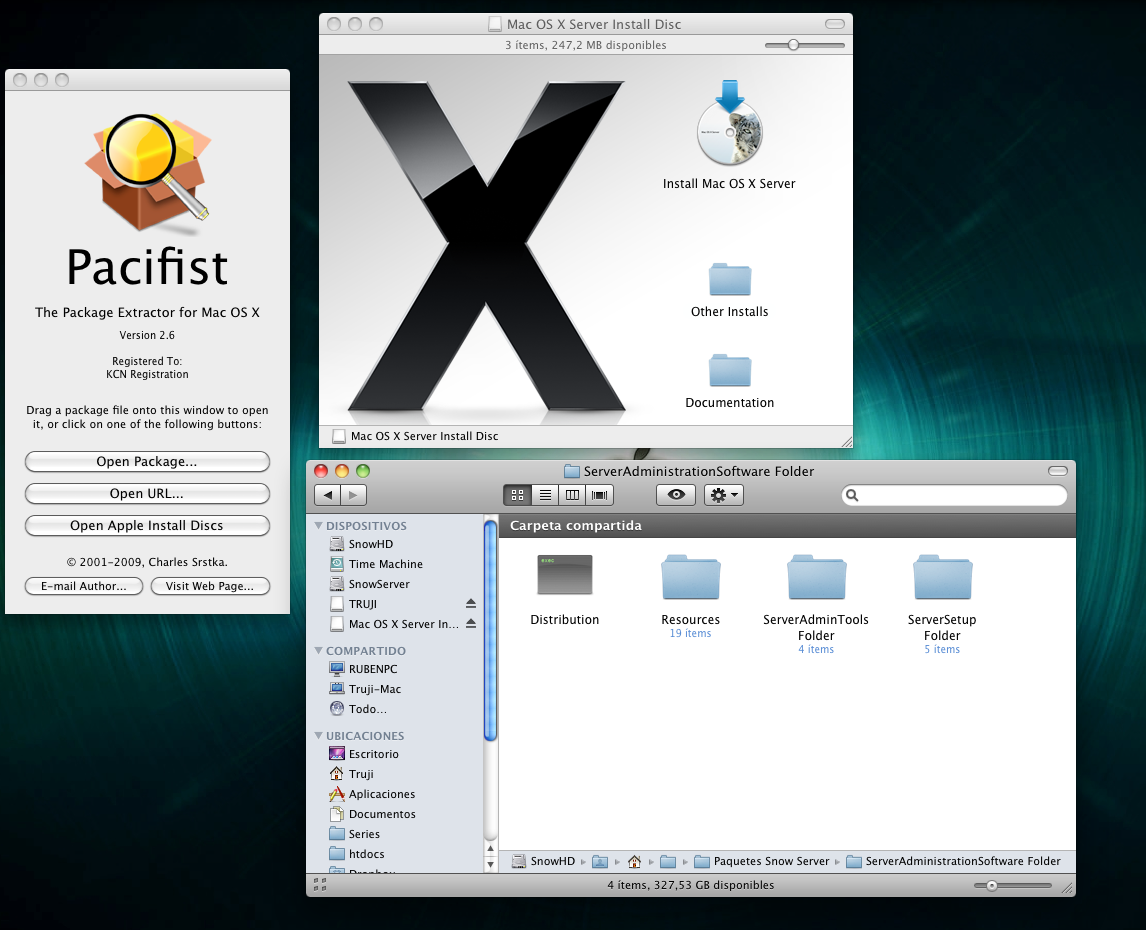Eject the TRUJI volume
The width and height of the screenshot is (1146, 930).
471,604
